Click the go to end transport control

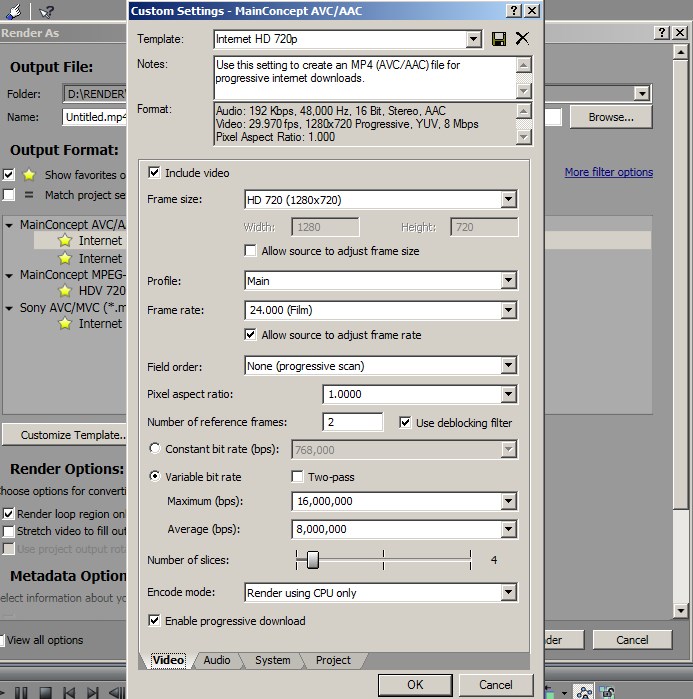click(93, 692)
